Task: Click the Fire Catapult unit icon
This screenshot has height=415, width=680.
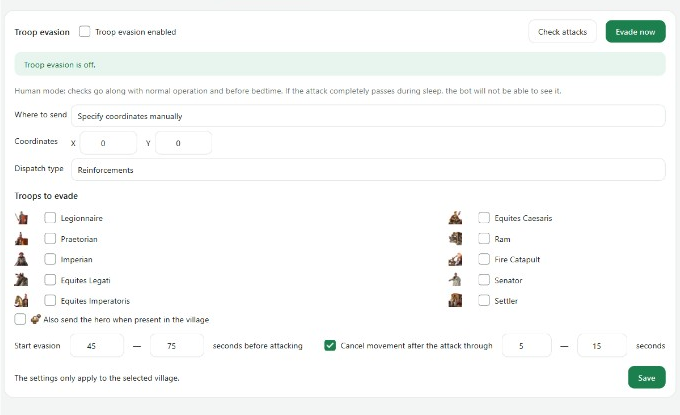Action: click(x=455, y=259)
